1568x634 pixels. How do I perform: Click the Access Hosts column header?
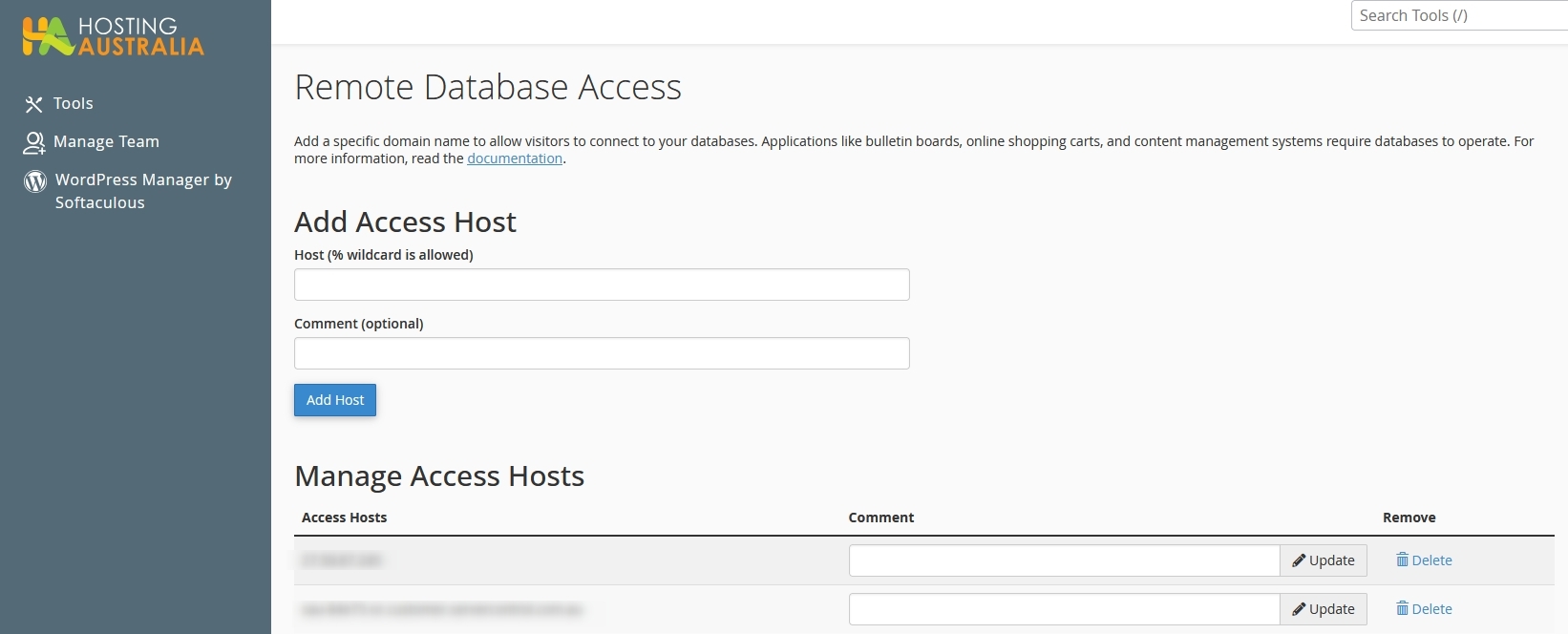[344, 518]
